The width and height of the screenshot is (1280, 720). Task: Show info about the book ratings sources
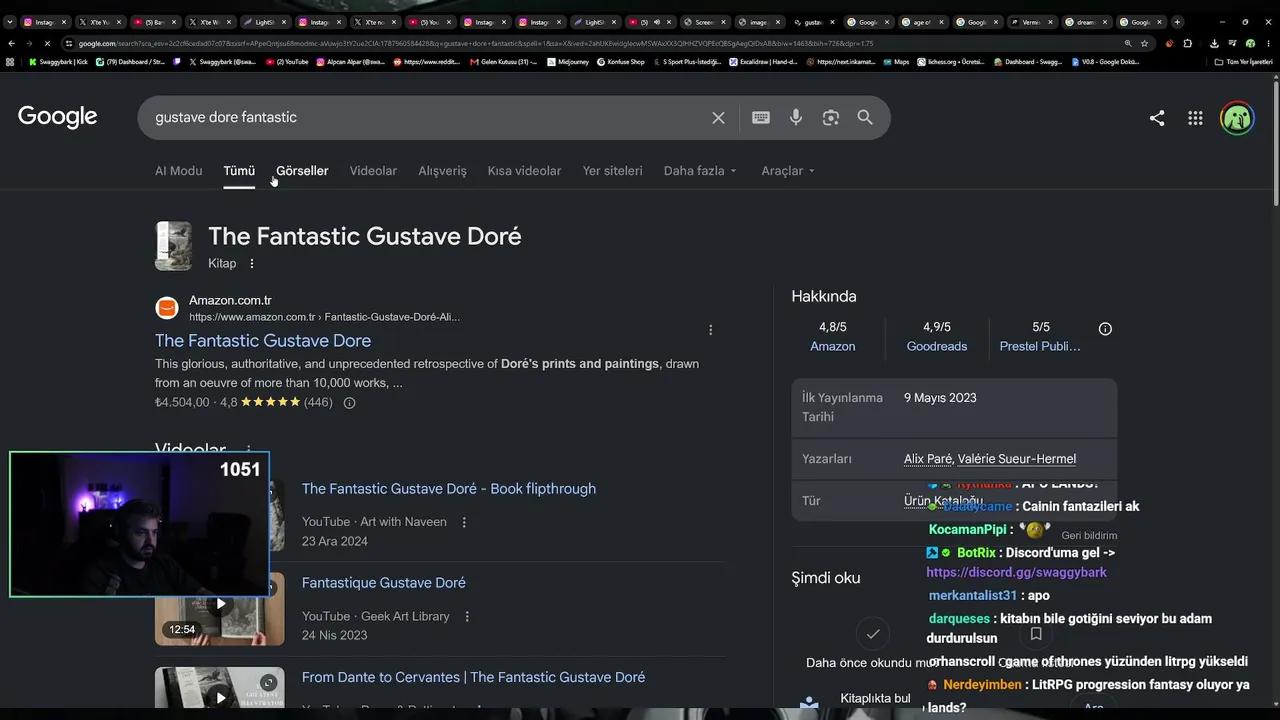1105,328
